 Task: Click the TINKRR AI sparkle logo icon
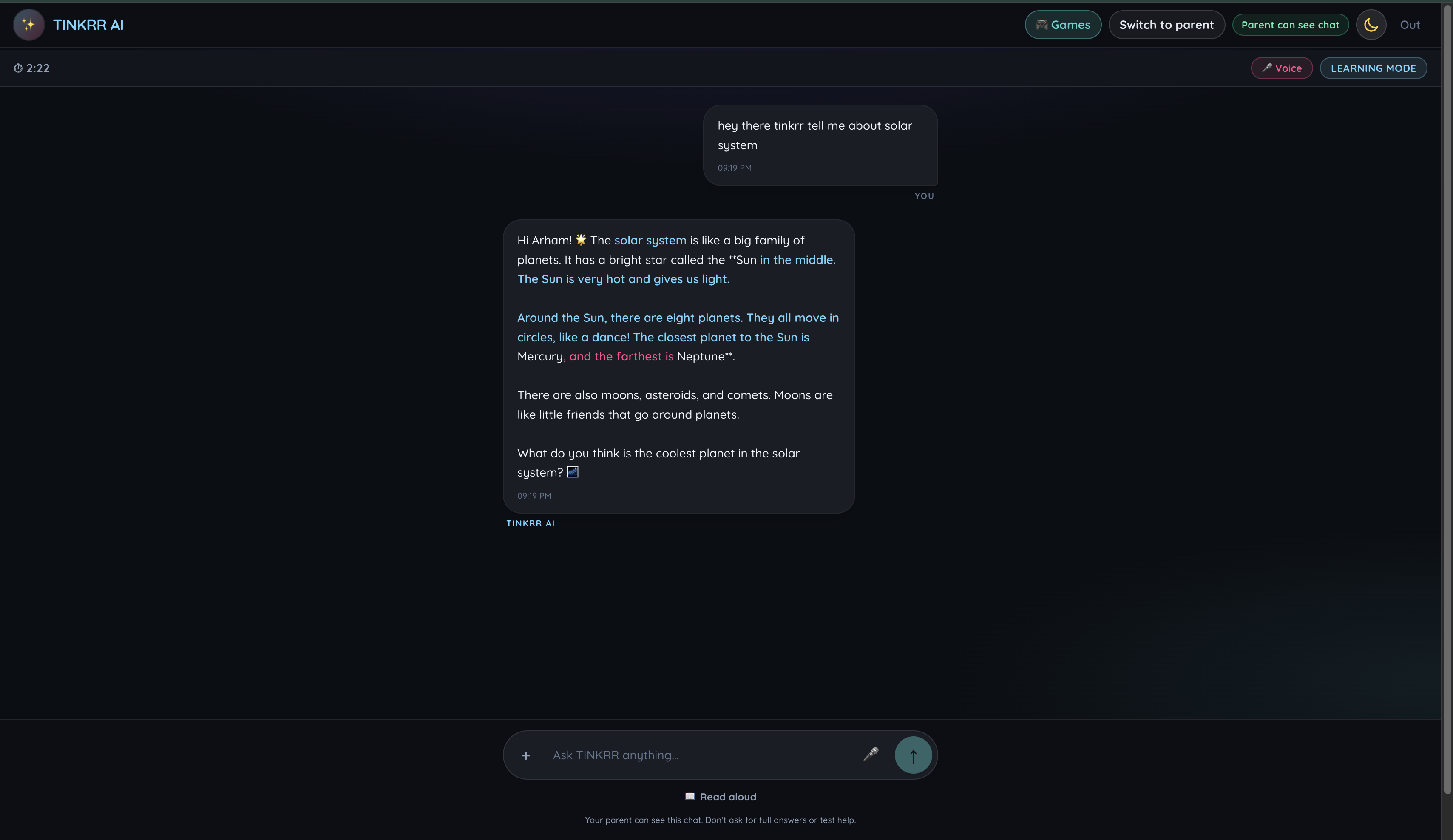click(29, 25)
